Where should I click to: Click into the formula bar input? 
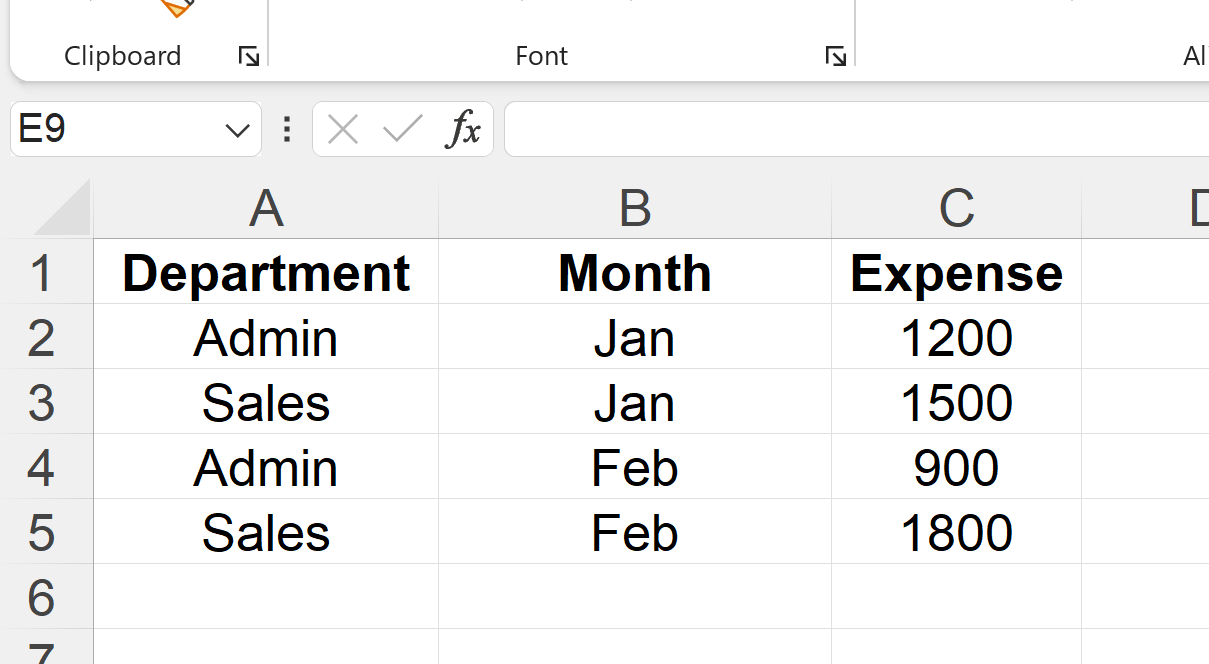point(856,129)
